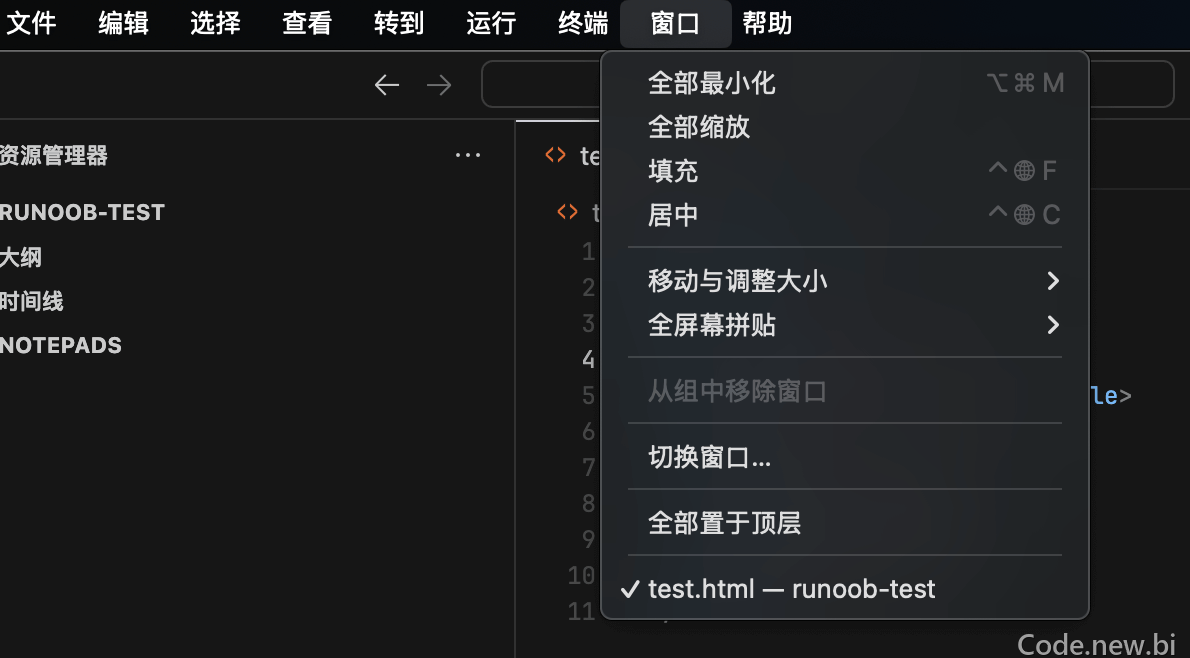Choose 全部缩放 menu entry
This screenshot has height=658, width=1190.
point(845,127)
